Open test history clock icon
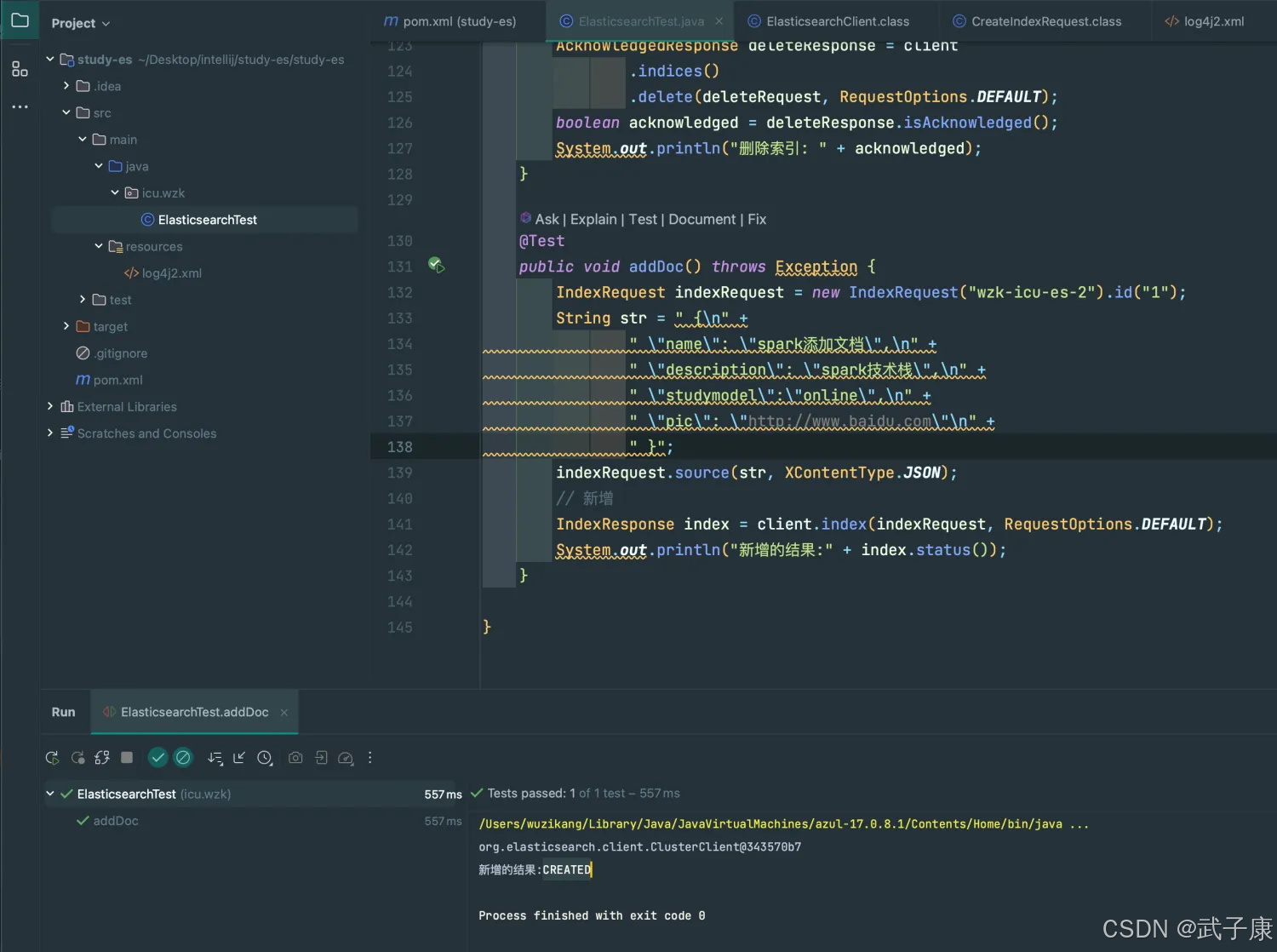 [x=265, y=758]
